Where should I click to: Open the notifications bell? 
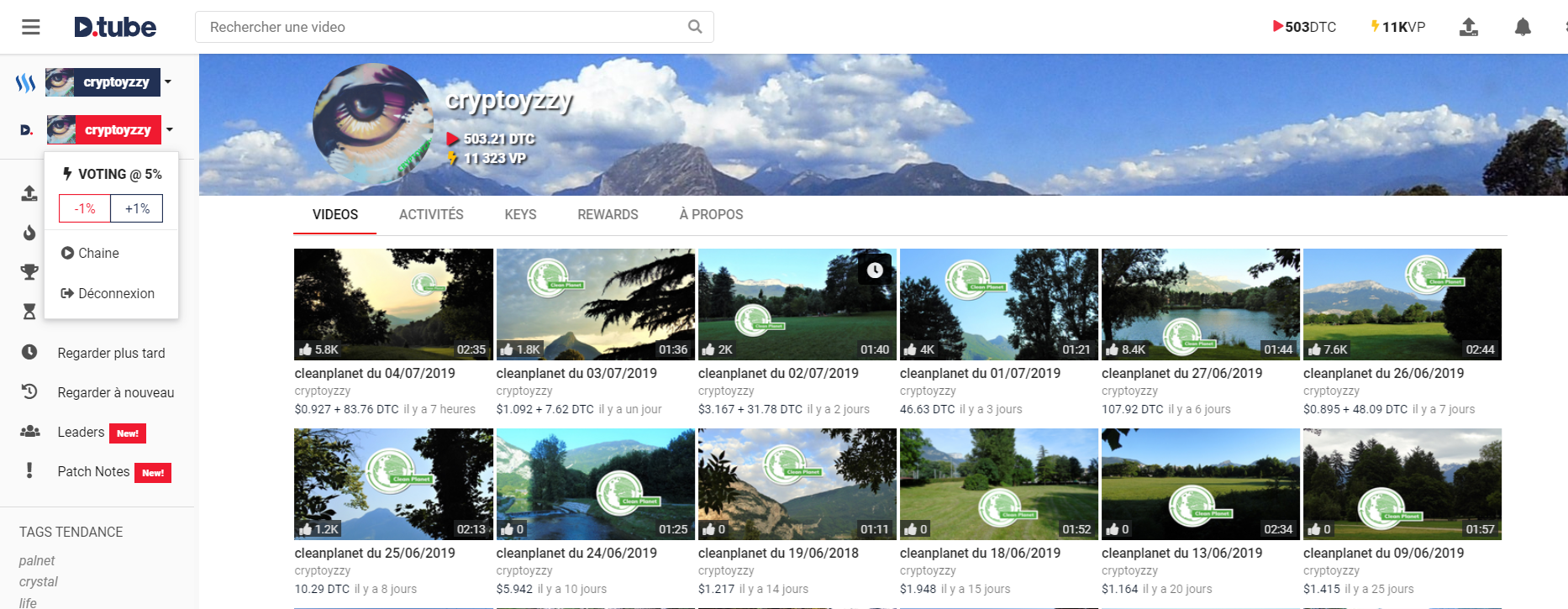tap(1523, 27)
